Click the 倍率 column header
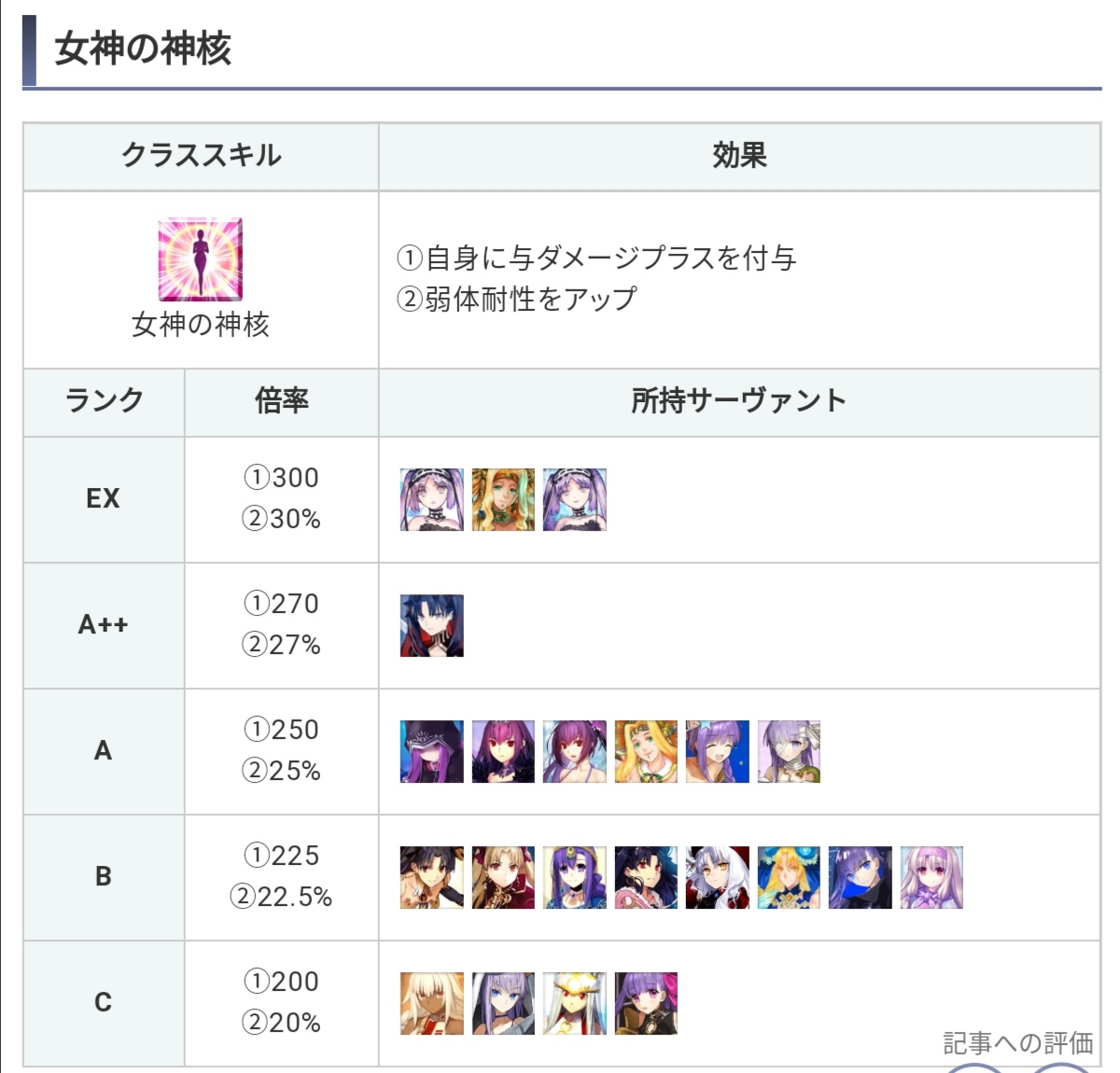 tap(282, 401)
